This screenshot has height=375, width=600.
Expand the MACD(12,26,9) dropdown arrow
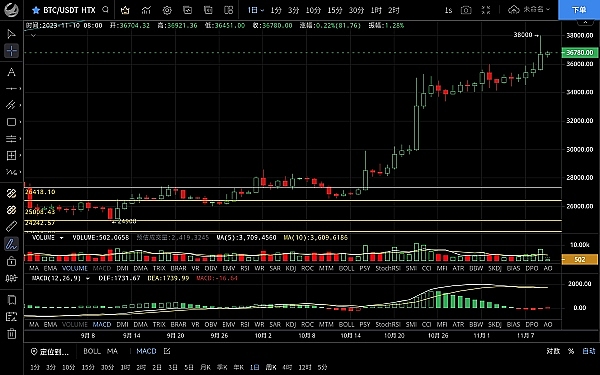pyautogui.click(x=88, y=279)
